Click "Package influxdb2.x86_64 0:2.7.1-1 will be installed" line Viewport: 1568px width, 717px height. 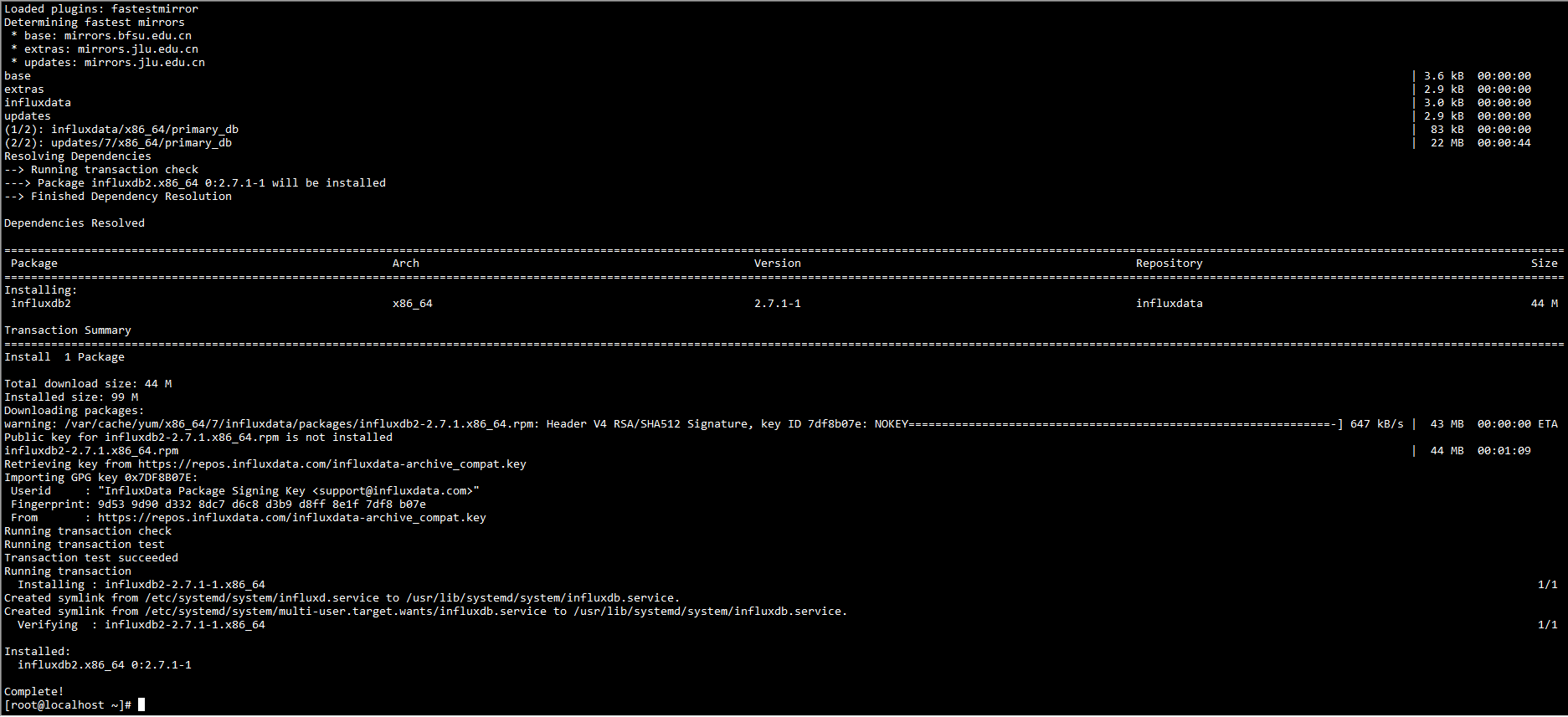[195, 183]
